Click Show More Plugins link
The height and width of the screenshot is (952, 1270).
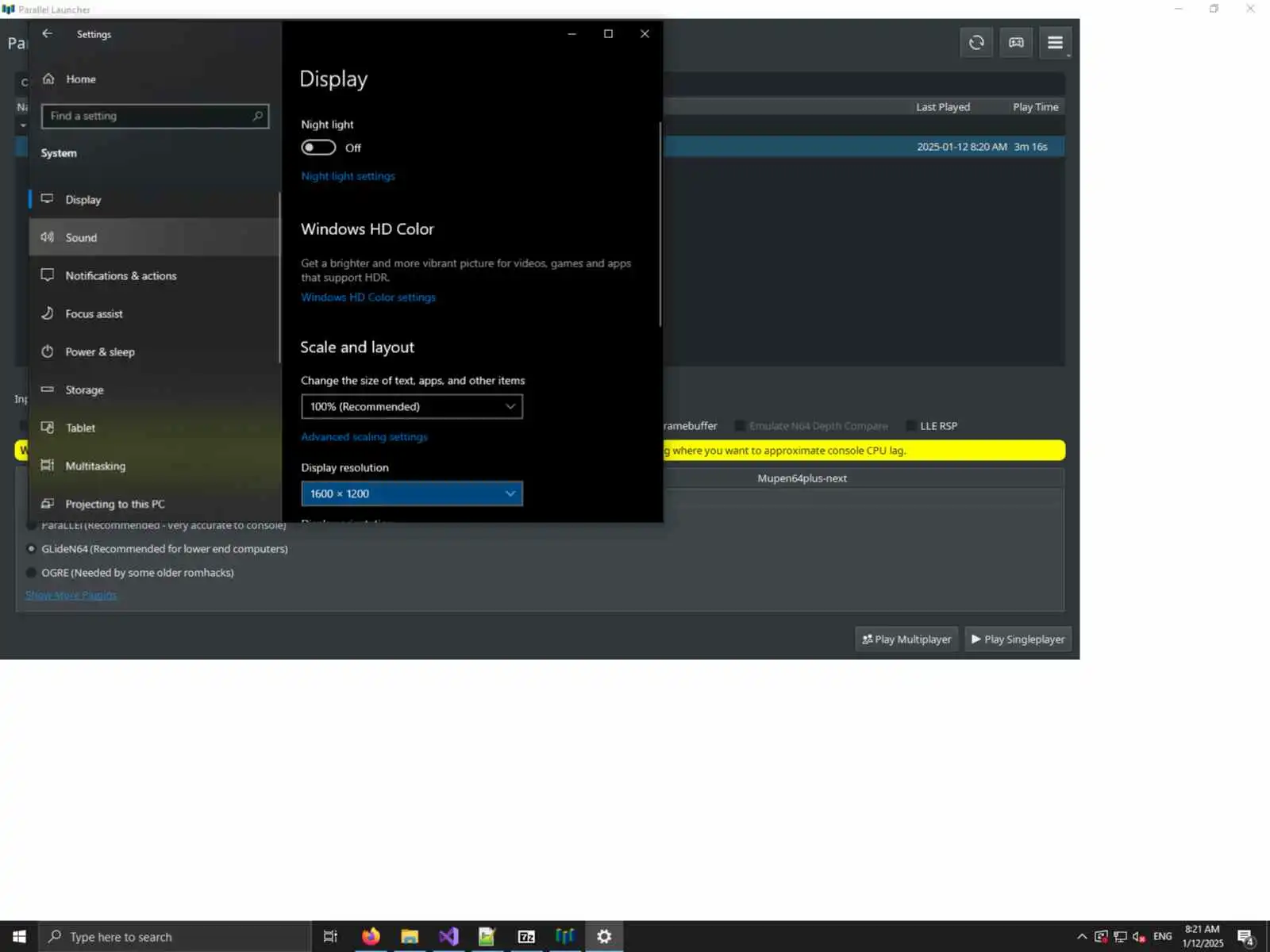71,595
